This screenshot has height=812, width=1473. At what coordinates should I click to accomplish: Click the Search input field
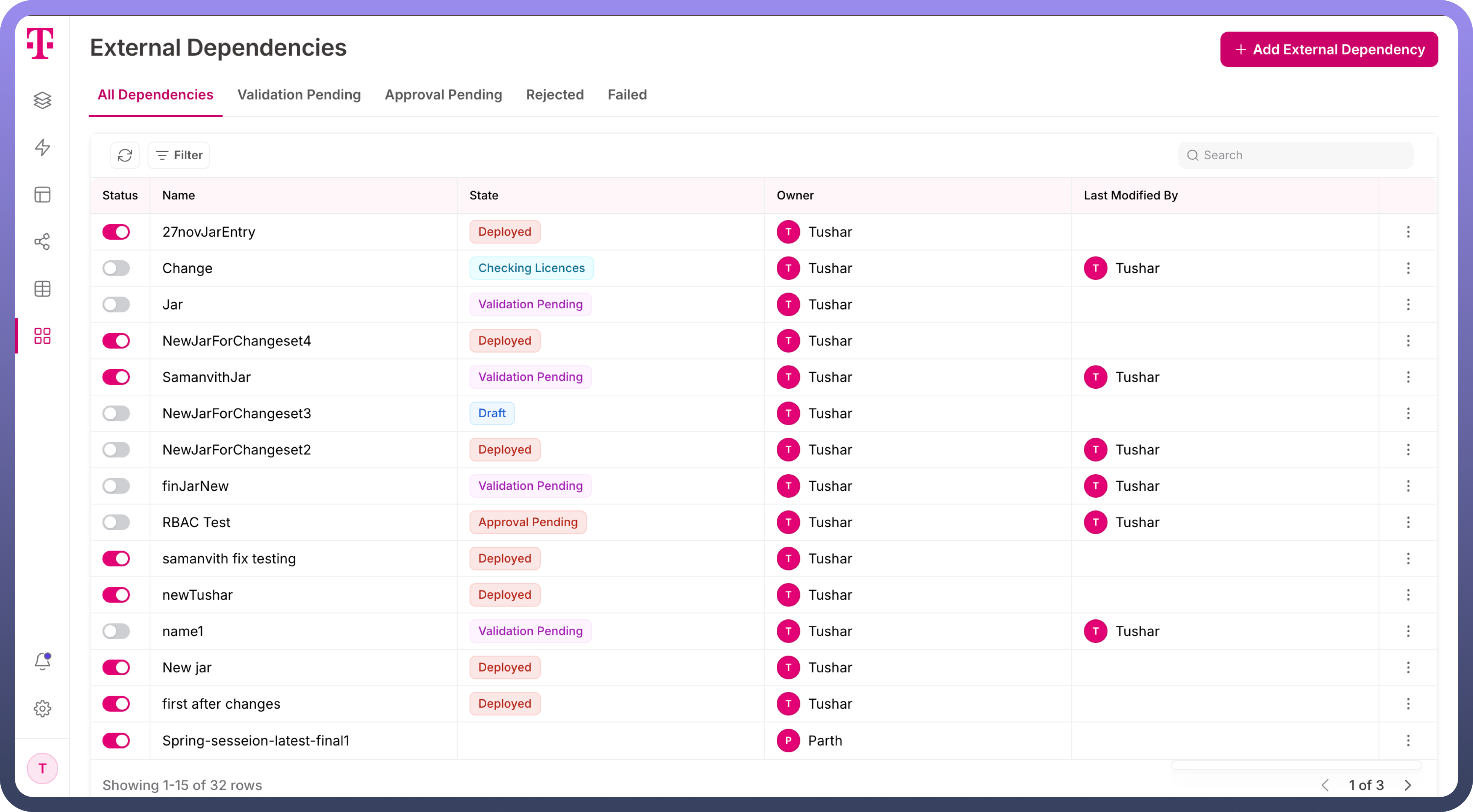tap(1304, 155)
